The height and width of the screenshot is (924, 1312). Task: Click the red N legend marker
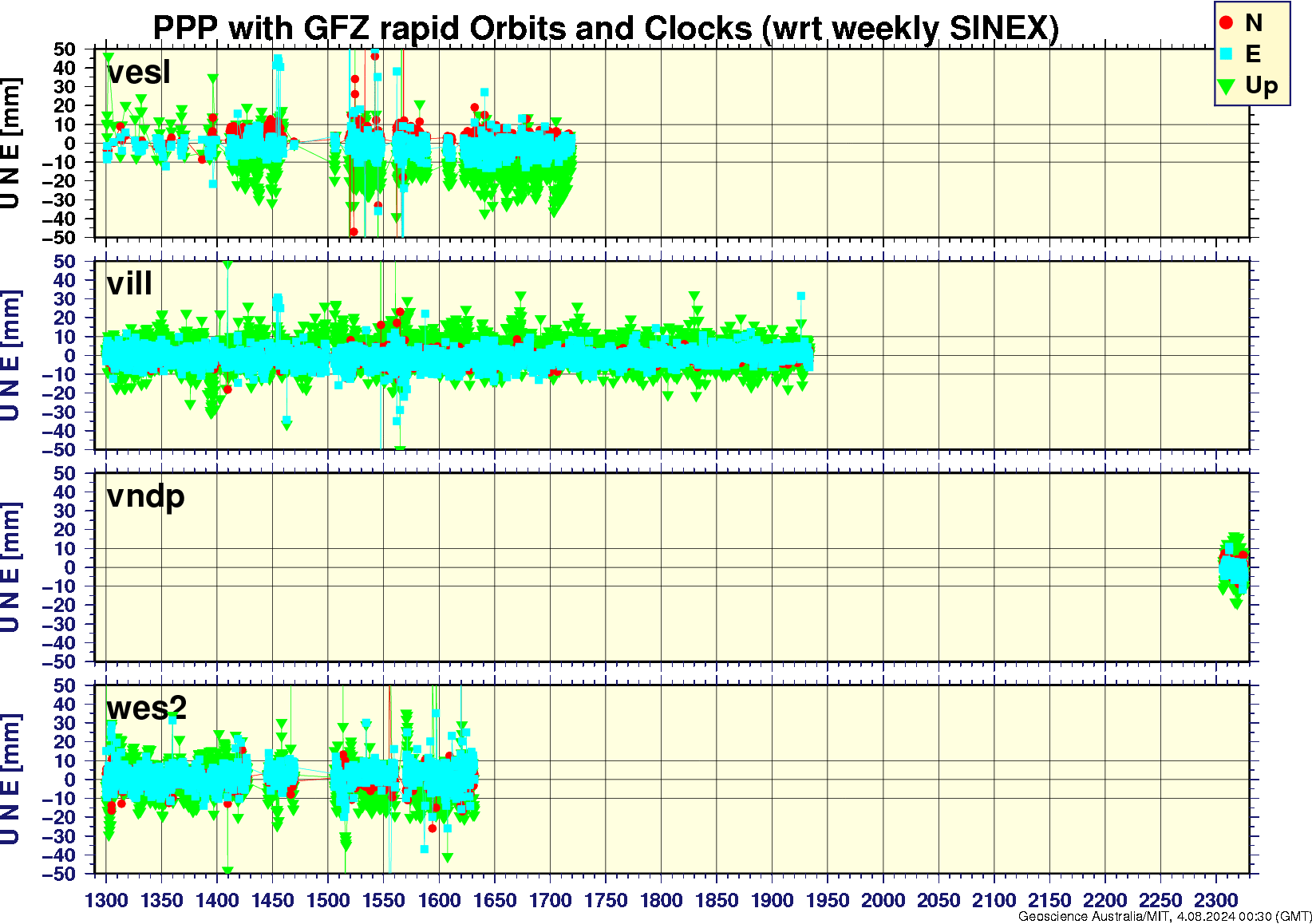1227,23
